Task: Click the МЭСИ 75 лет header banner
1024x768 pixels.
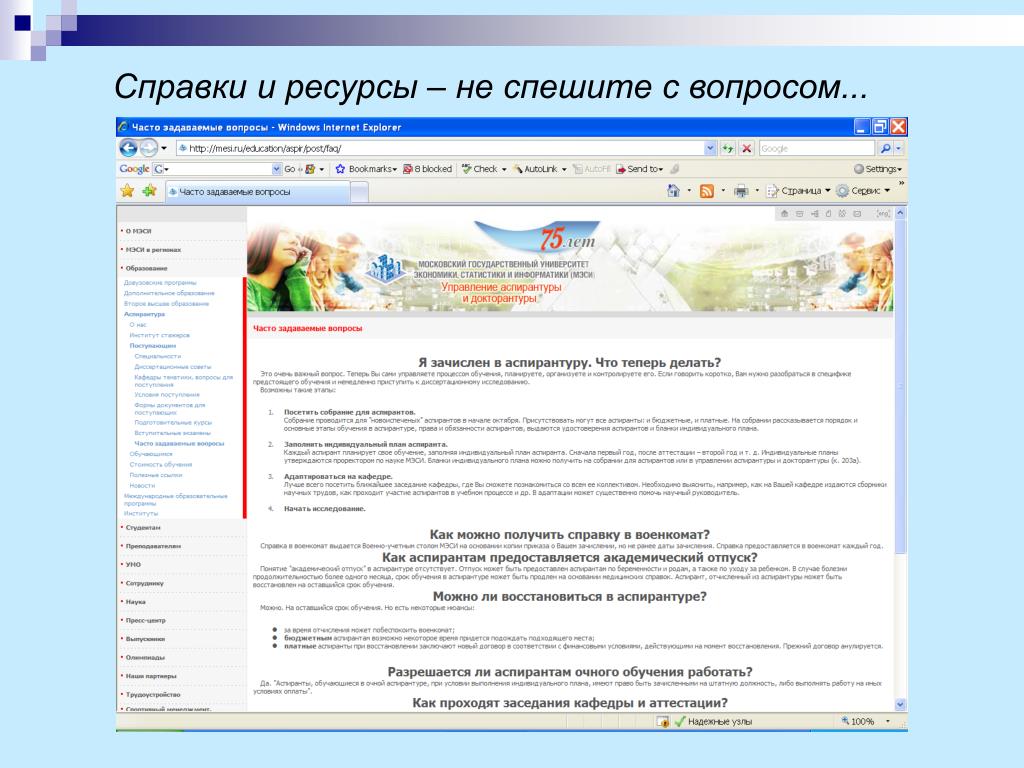Action: (x=570, y=266)
